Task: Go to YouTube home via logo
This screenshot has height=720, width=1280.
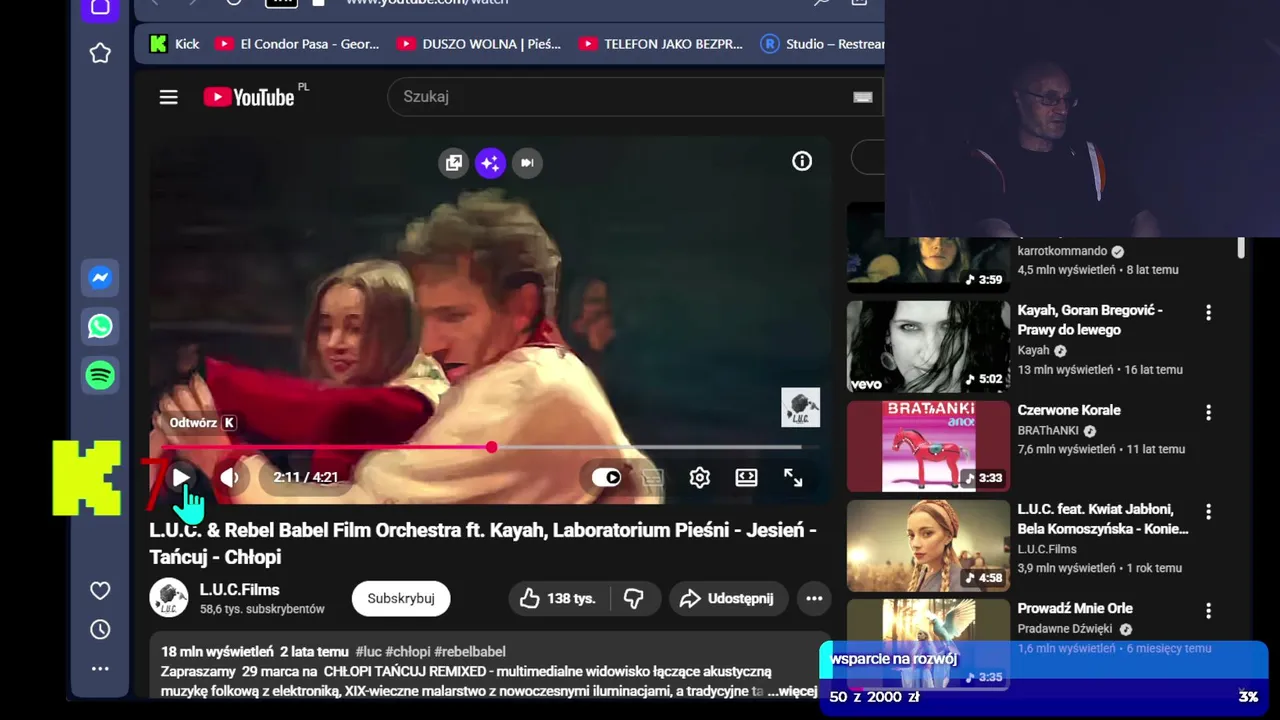Action: tap(250, 97)
